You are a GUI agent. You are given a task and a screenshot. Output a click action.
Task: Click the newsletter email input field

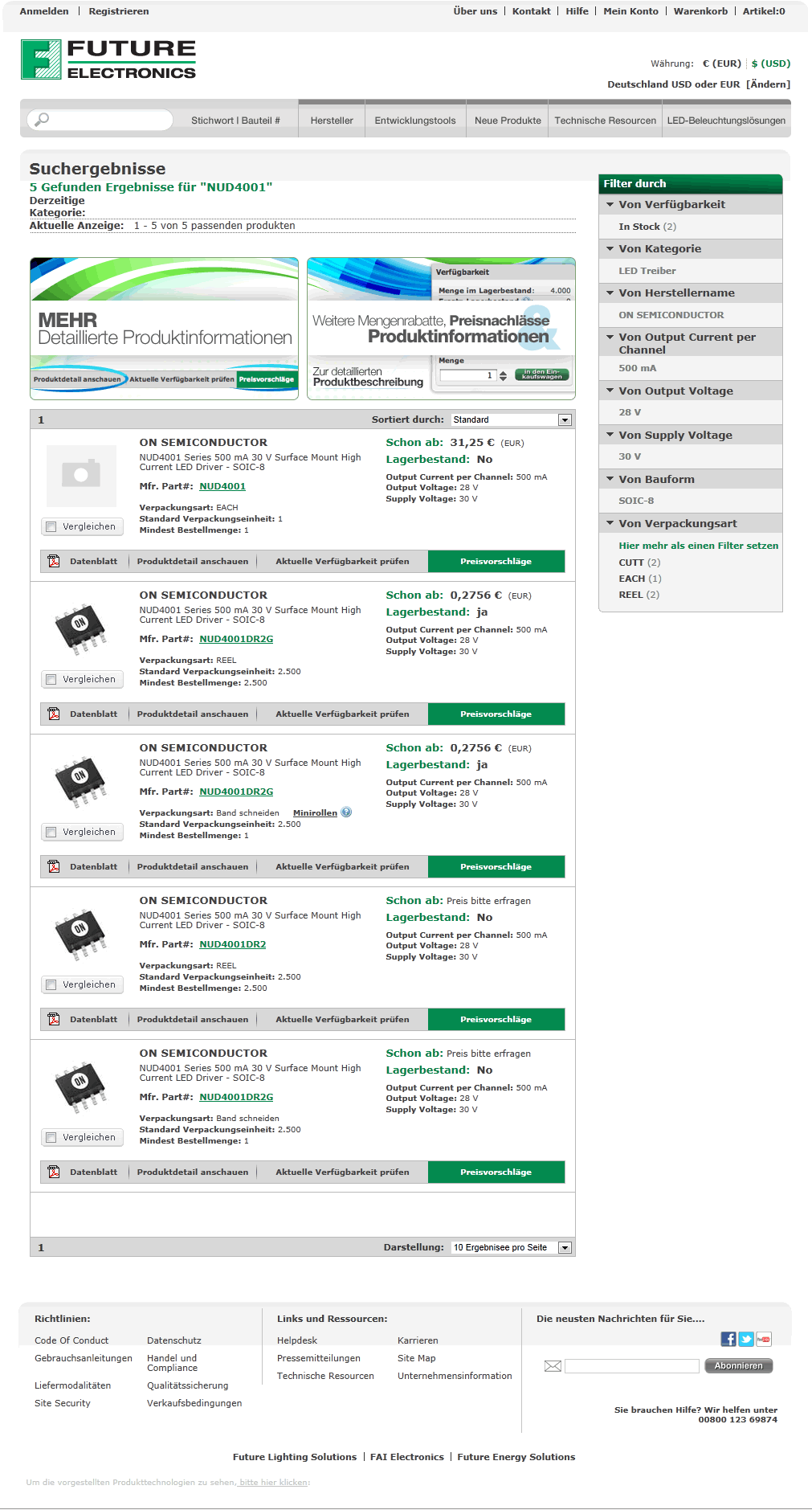tap(632, 1366)
